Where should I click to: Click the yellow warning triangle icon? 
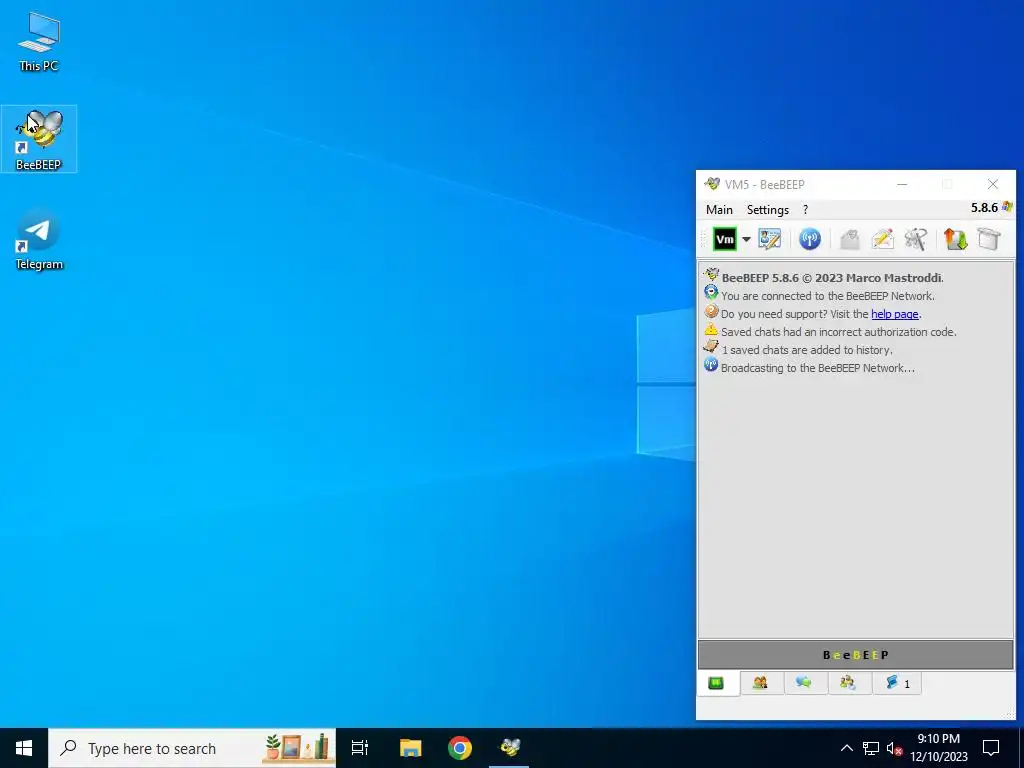711,330
